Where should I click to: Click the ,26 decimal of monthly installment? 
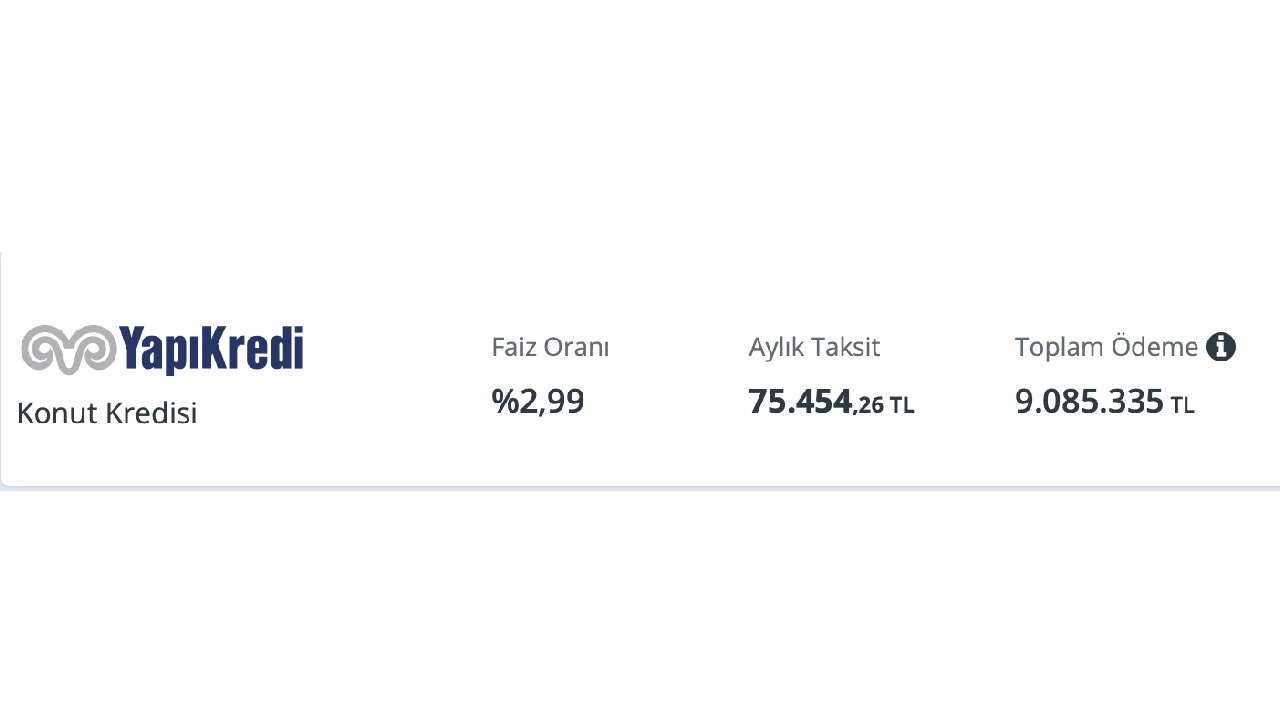pyautogui.click(x=869, y=405)
